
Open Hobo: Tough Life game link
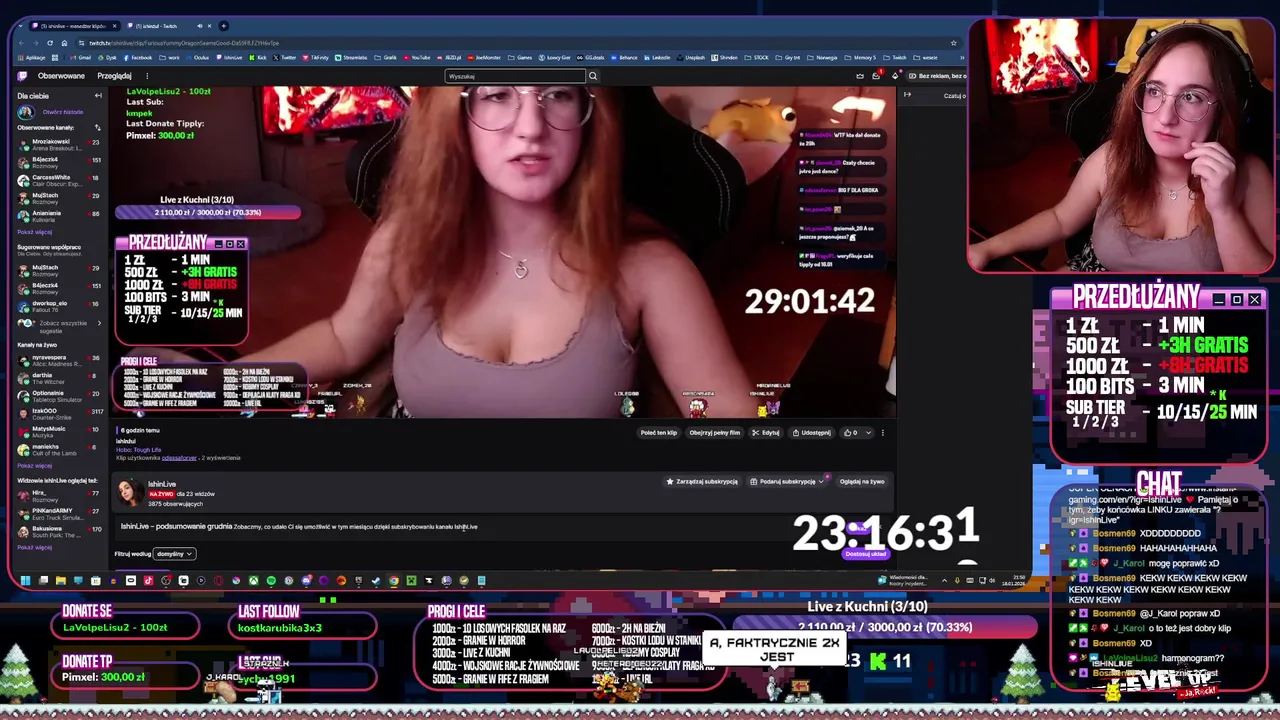click(x=139, y=450)
